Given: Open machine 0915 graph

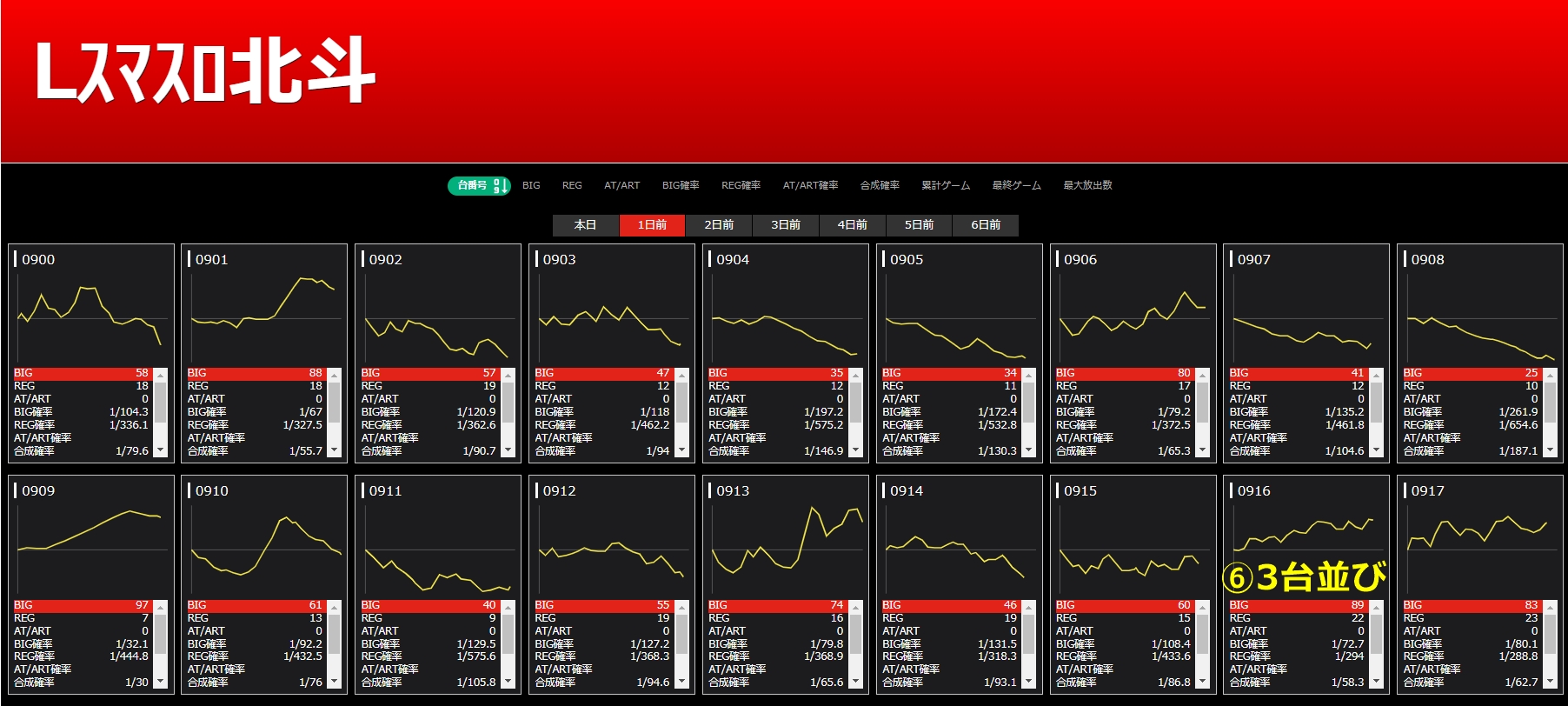Looking at the screenshot, I should (1134, 549).
